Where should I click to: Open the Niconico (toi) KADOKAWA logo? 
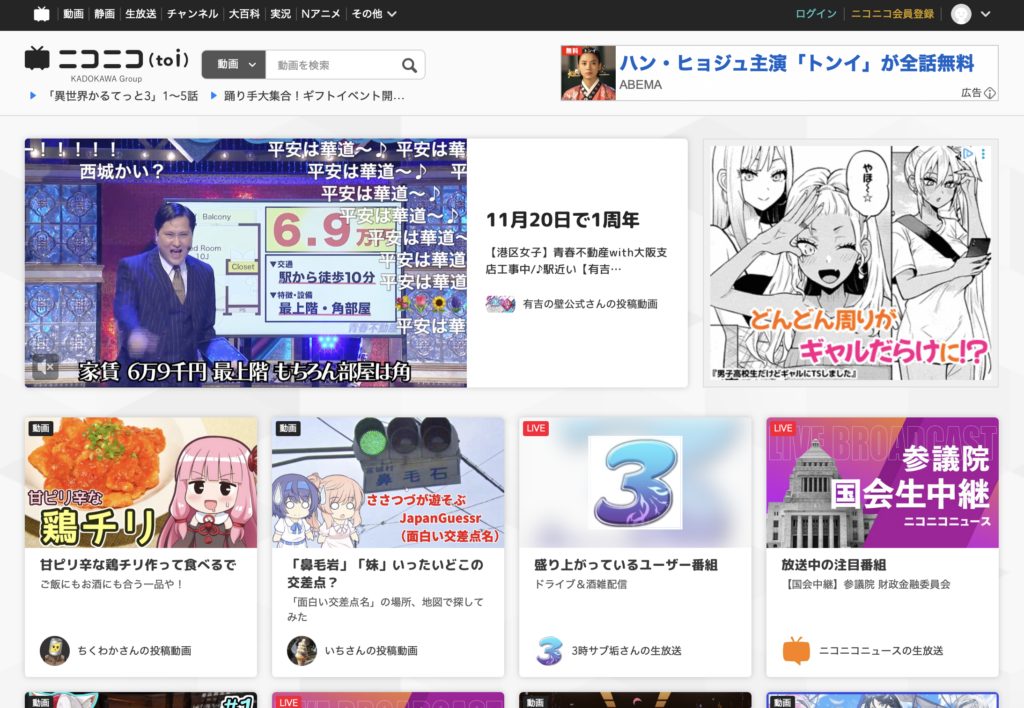pyautogui.click(x=107, y=62)
